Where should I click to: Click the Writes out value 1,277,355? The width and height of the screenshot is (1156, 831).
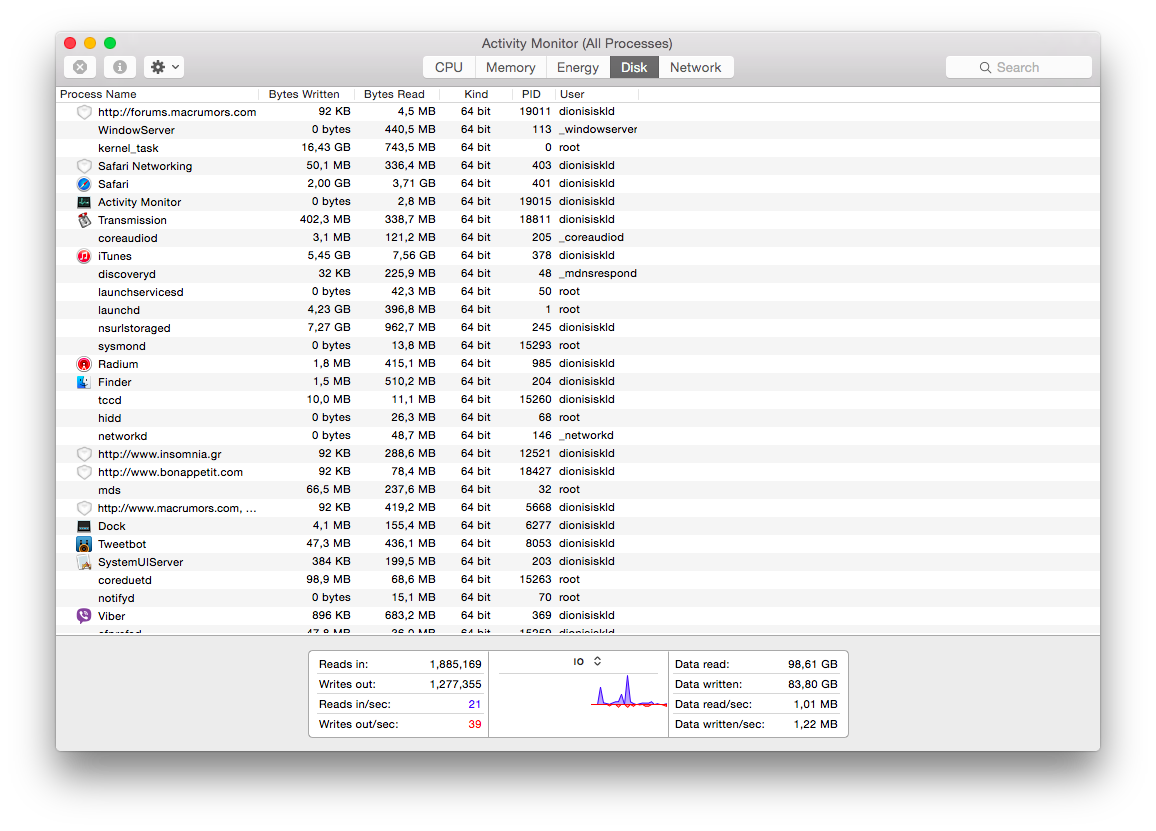[456, 684]
